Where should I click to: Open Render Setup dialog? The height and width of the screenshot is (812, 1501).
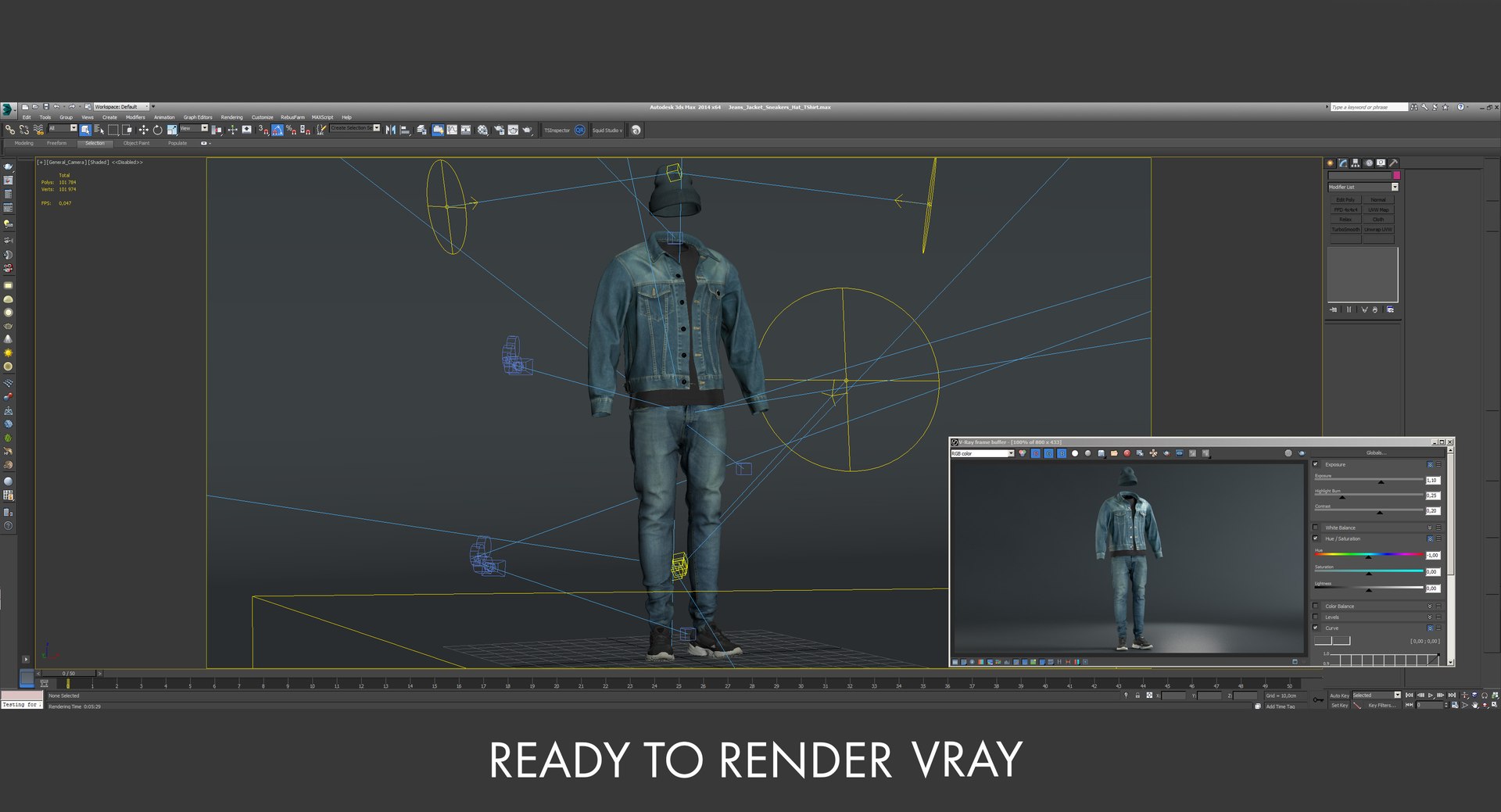[498, 130]
